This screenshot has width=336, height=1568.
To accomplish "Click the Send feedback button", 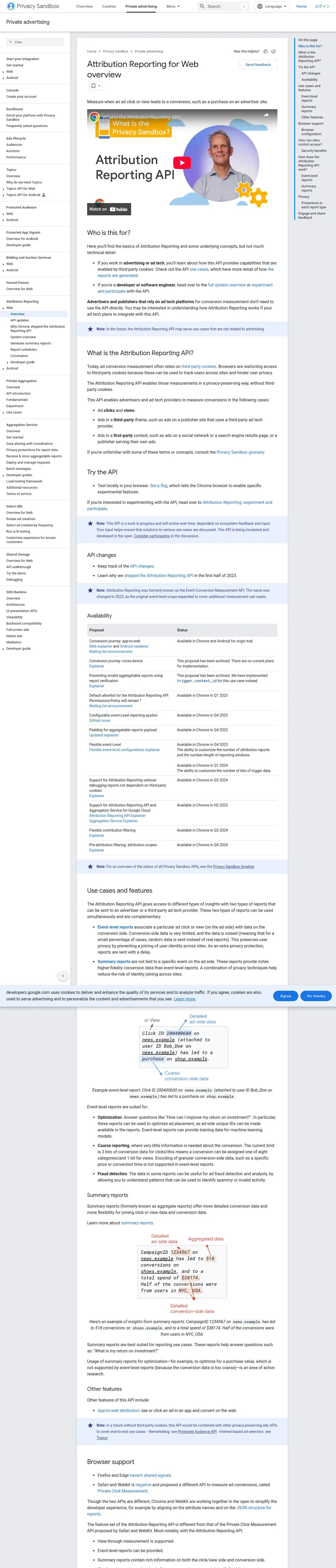I will tap(258, 65).
